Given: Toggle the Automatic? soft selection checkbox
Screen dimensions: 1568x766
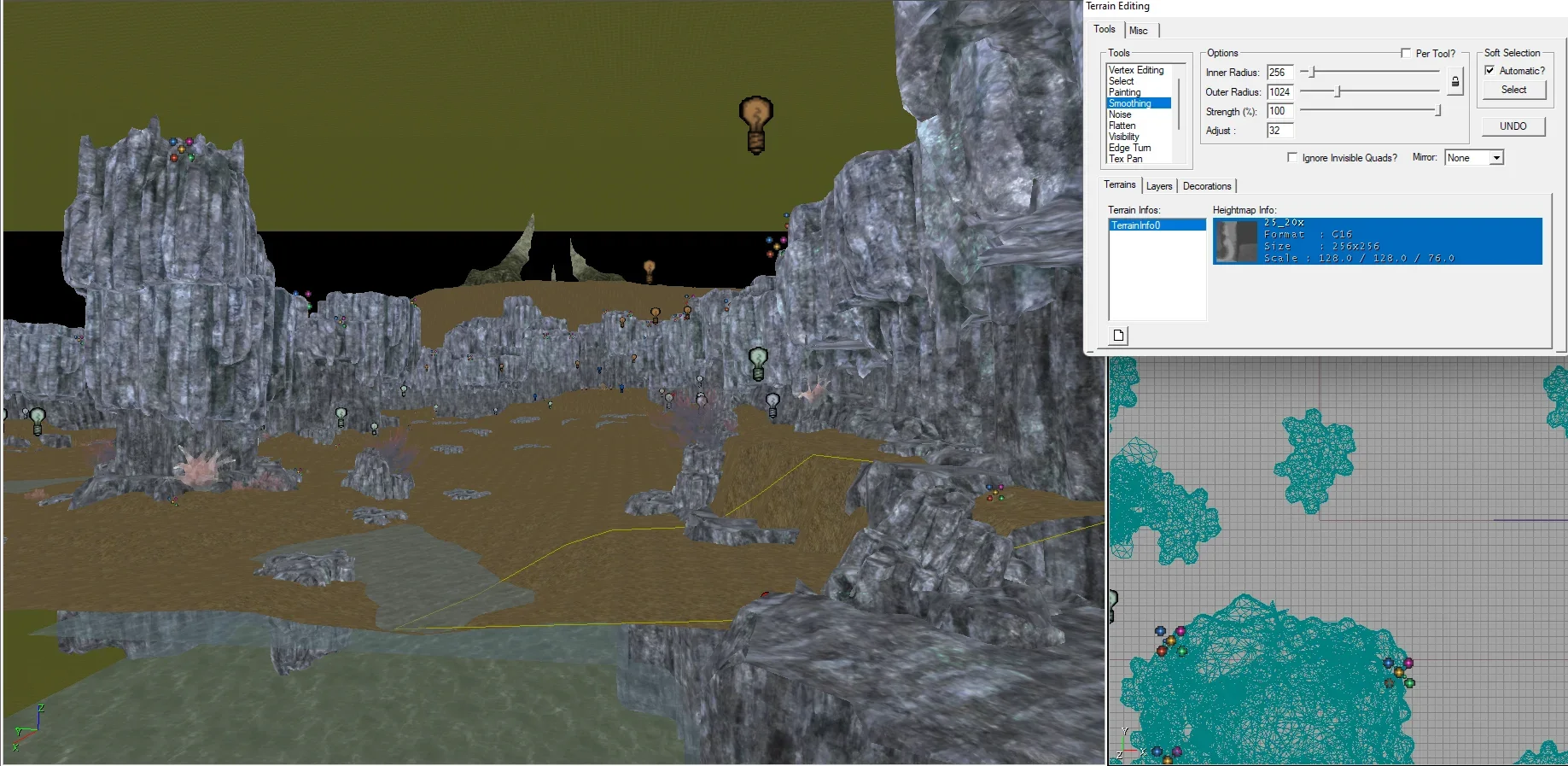Looking at the screenshot, I should point(1489,71).
